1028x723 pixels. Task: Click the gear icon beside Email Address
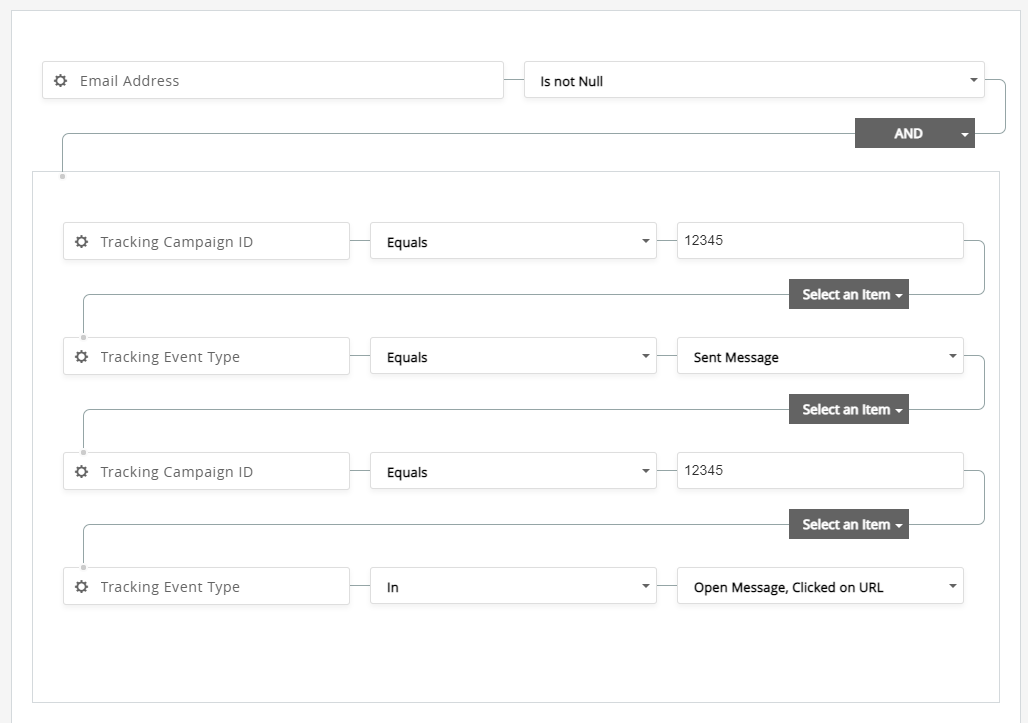(61, 81)
